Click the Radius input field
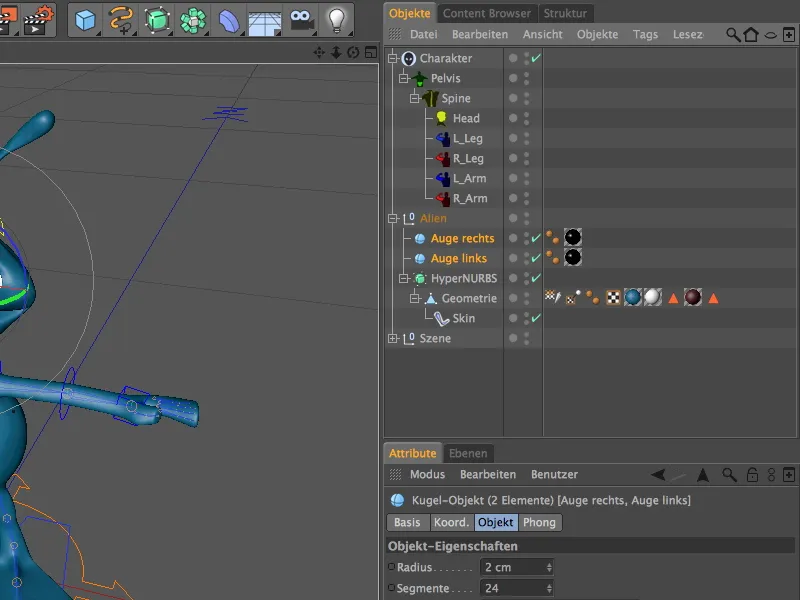This screenshot has width=800, height=600. pyautogui.click(x=516, y=567)
